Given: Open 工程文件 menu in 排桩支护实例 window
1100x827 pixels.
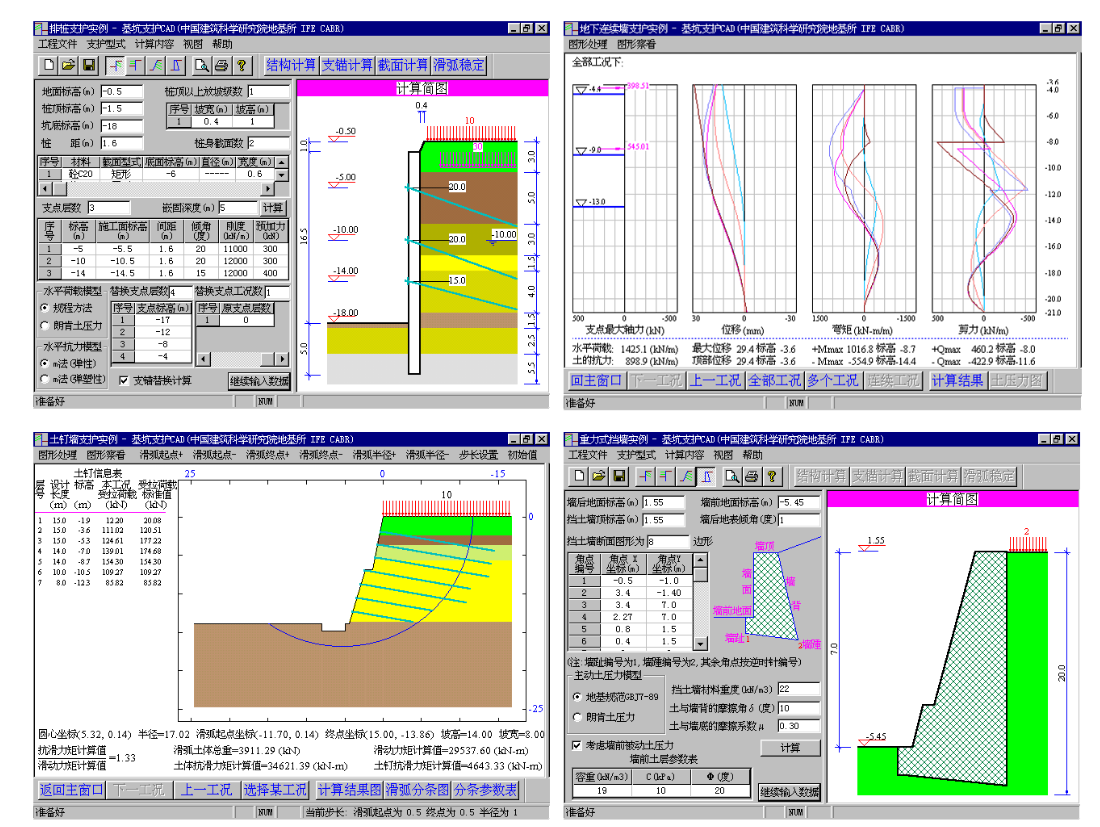Looking at the screenshot, I should click(x=58, y=45).
